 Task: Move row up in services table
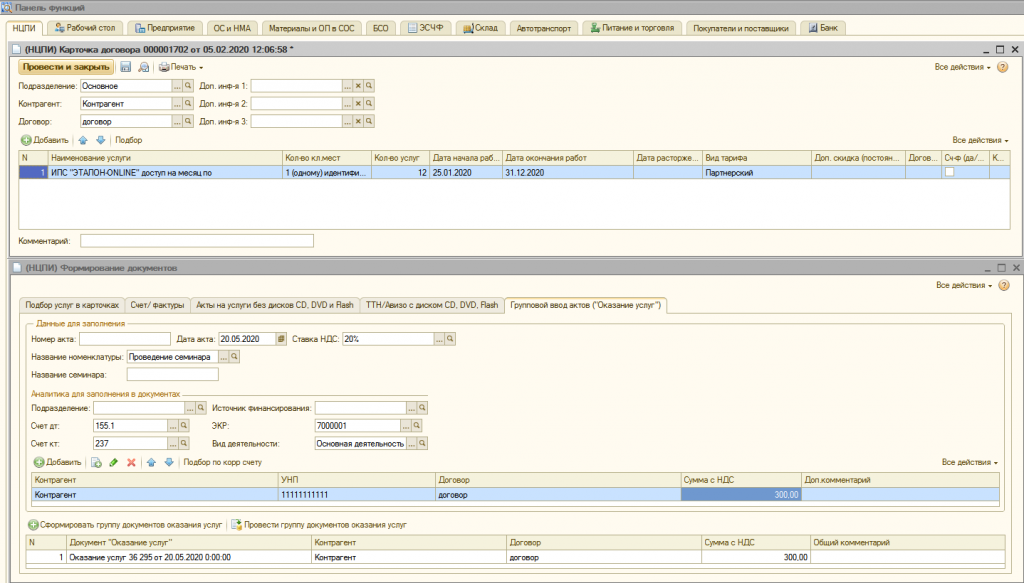tap(83, 140)
